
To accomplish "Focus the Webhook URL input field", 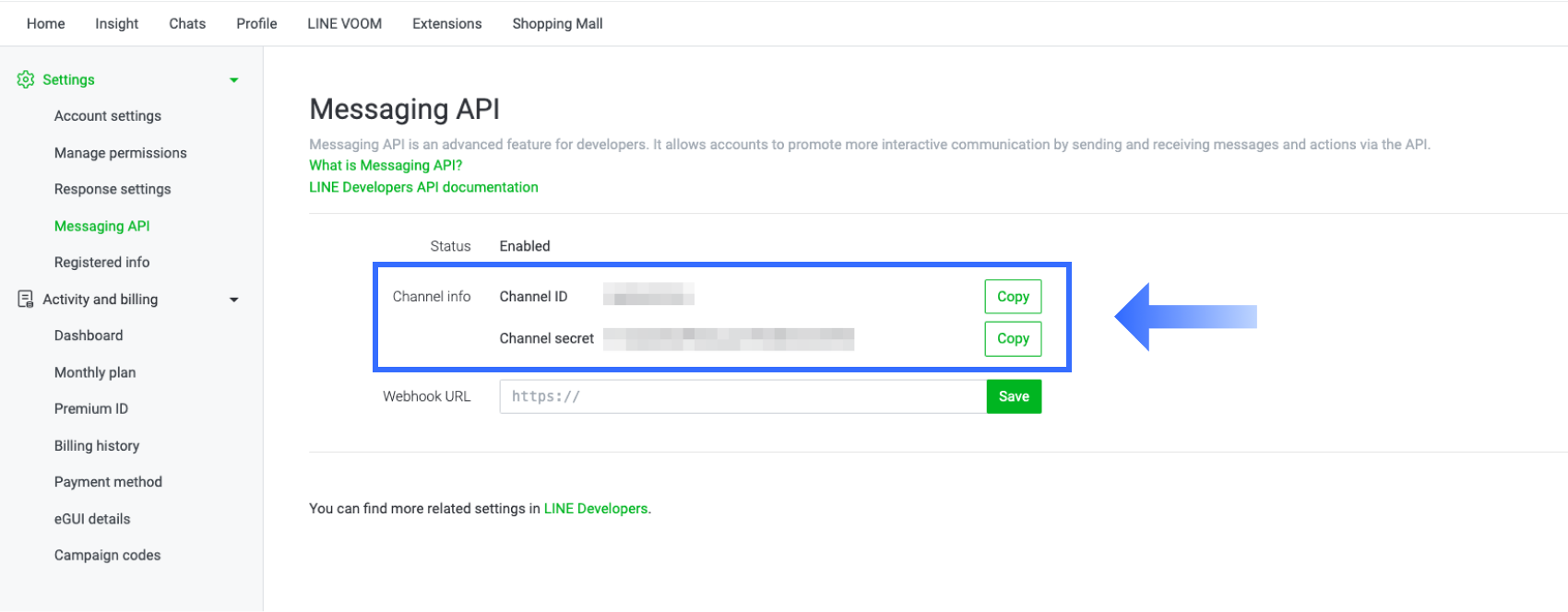I will [x=742, y=396].
